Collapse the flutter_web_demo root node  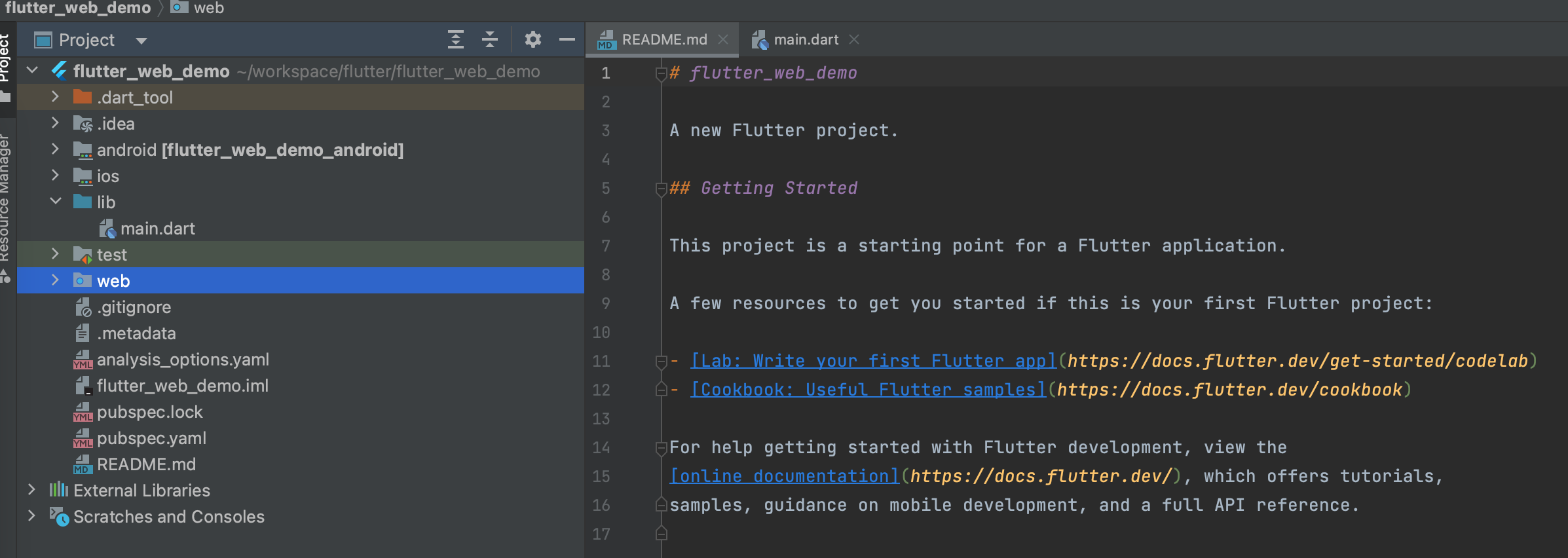32,70
